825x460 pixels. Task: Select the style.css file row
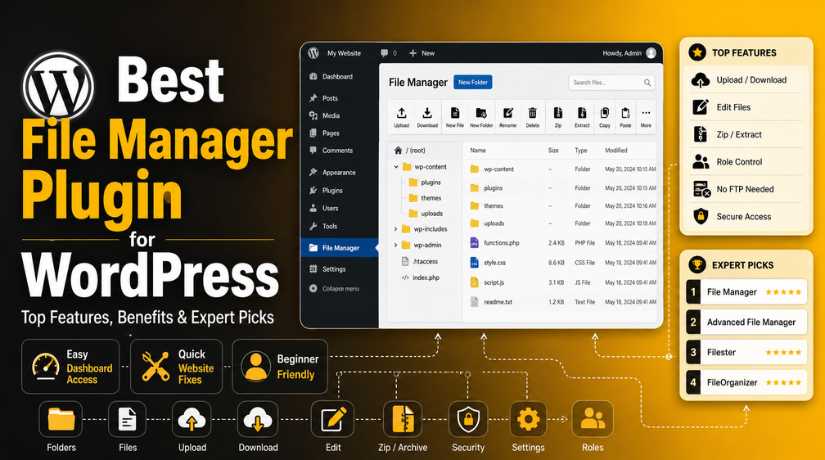(562, 262)
